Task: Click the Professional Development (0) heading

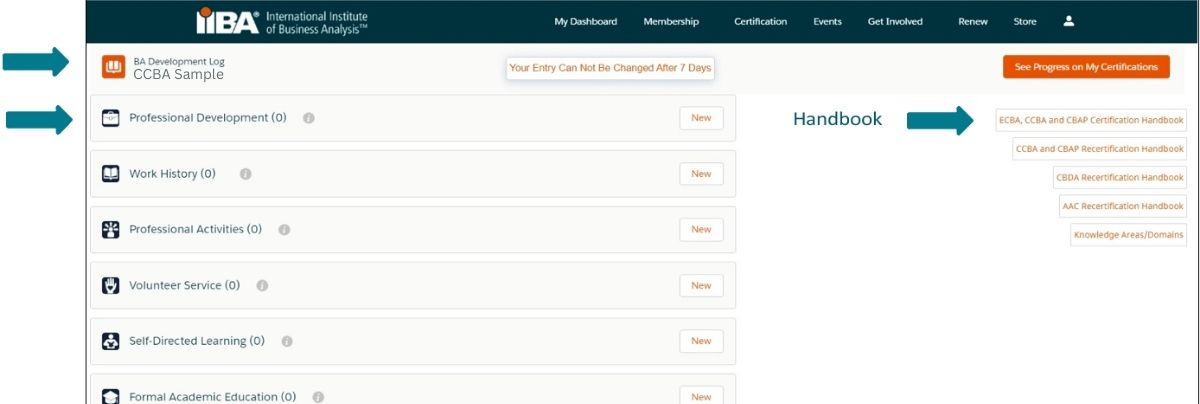Action: click(208, 118)
